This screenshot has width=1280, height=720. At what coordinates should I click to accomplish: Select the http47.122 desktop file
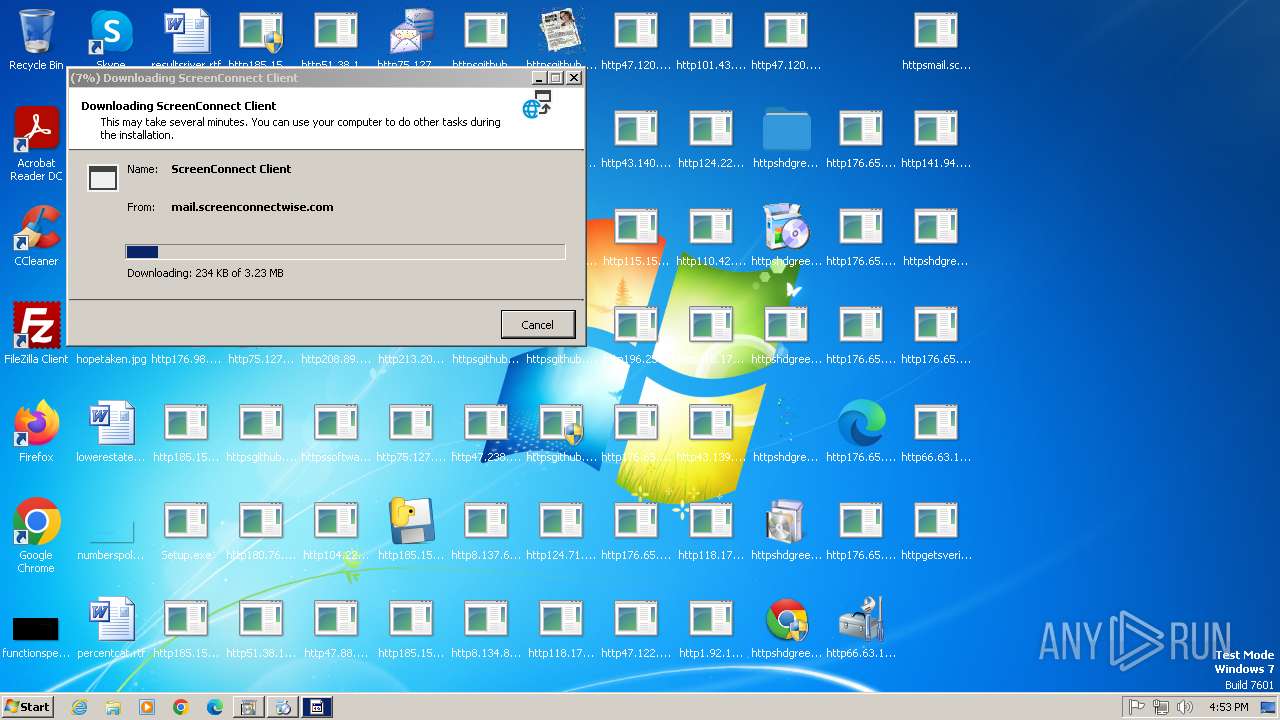coord(636,628)
